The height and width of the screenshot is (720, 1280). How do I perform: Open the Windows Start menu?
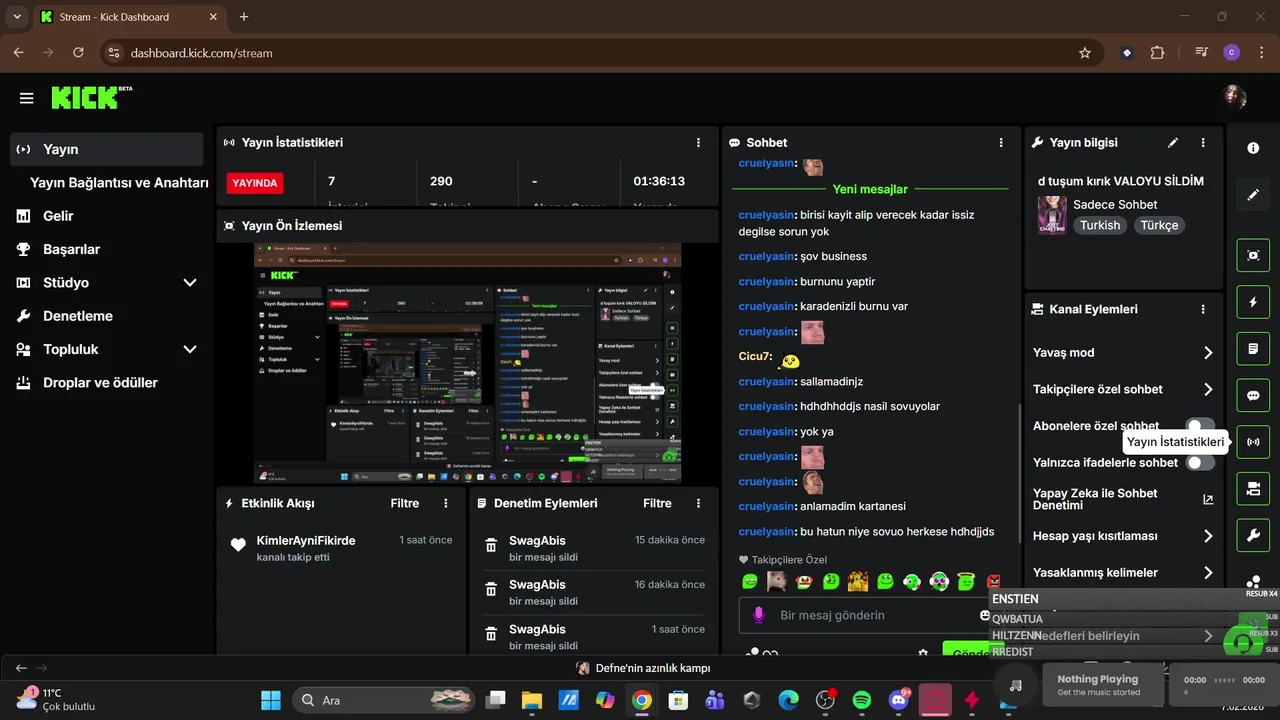271,700
